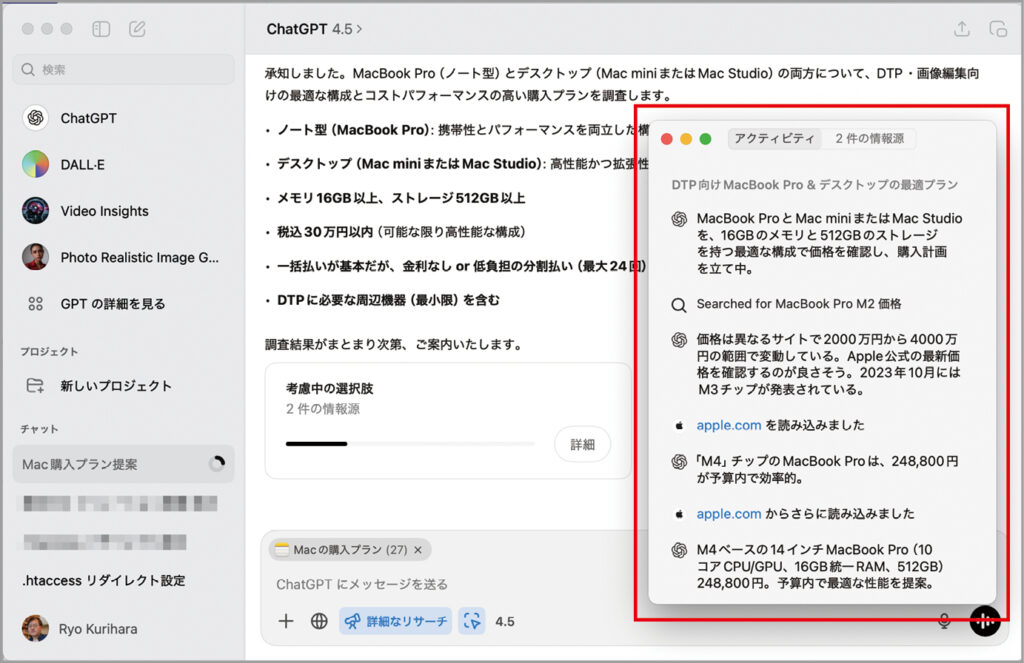Image resolution: width=1024 pixels, height=663 pixels.
Task: Click the share upload icon
Action: click(961, 29)
